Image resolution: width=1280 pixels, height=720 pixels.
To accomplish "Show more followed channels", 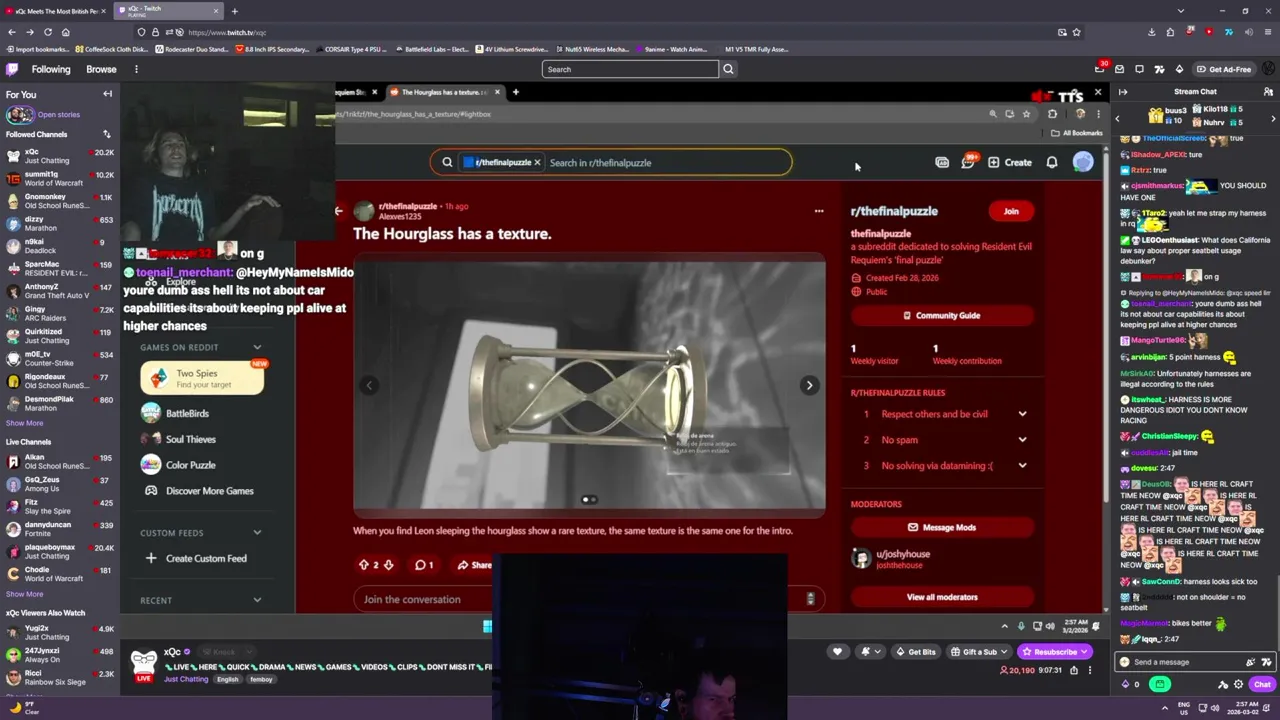I will [24, 423].
